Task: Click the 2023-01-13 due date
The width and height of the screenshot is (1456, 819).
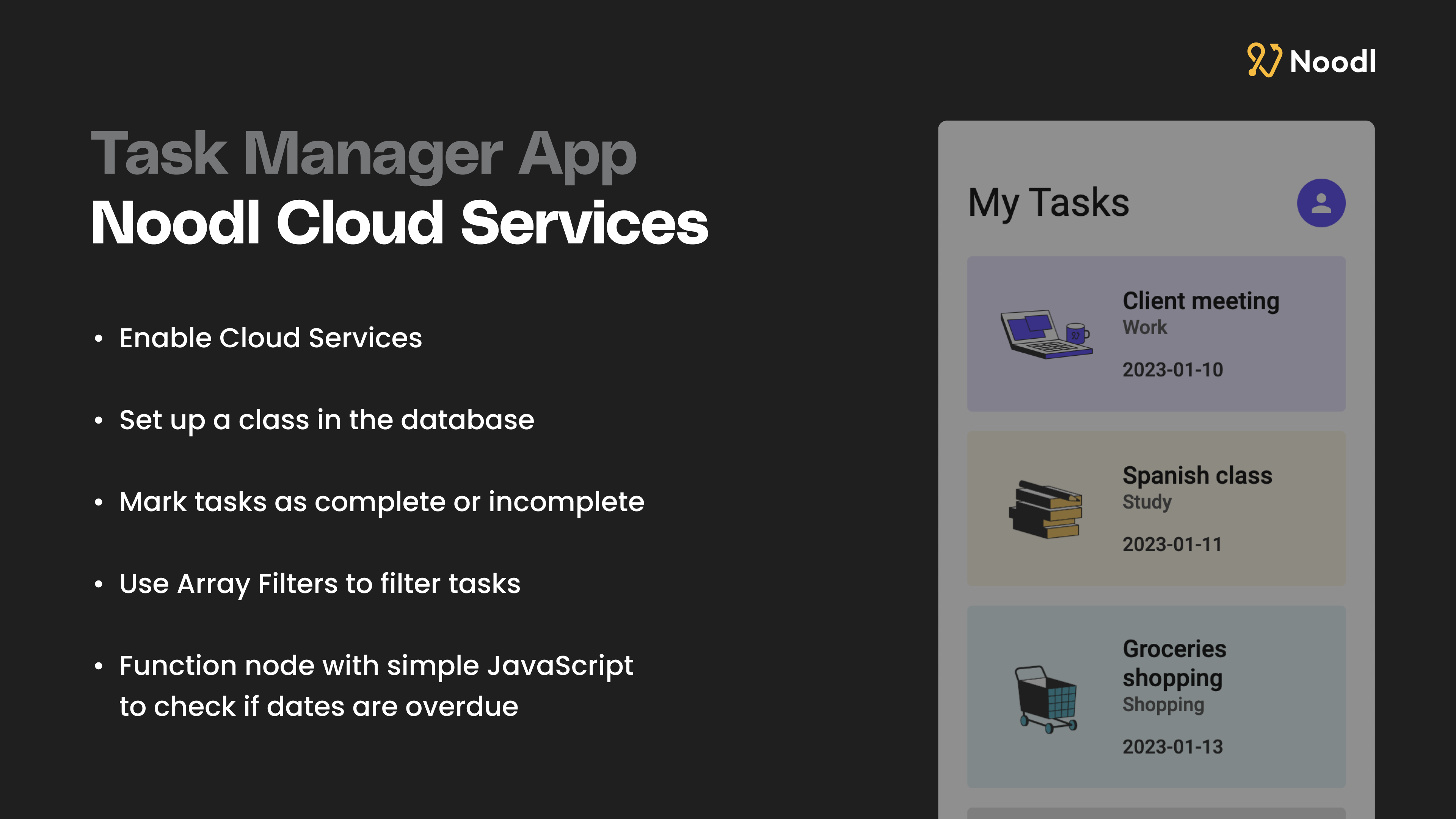Action: [1172, 747]
